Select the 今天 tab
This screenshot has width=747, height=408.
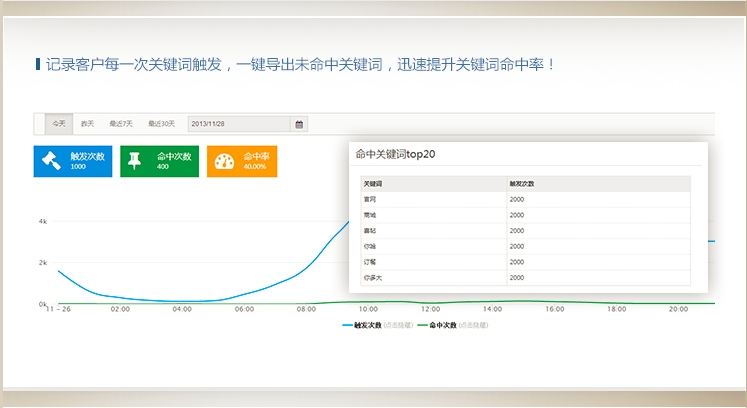(x=59, y=124)
